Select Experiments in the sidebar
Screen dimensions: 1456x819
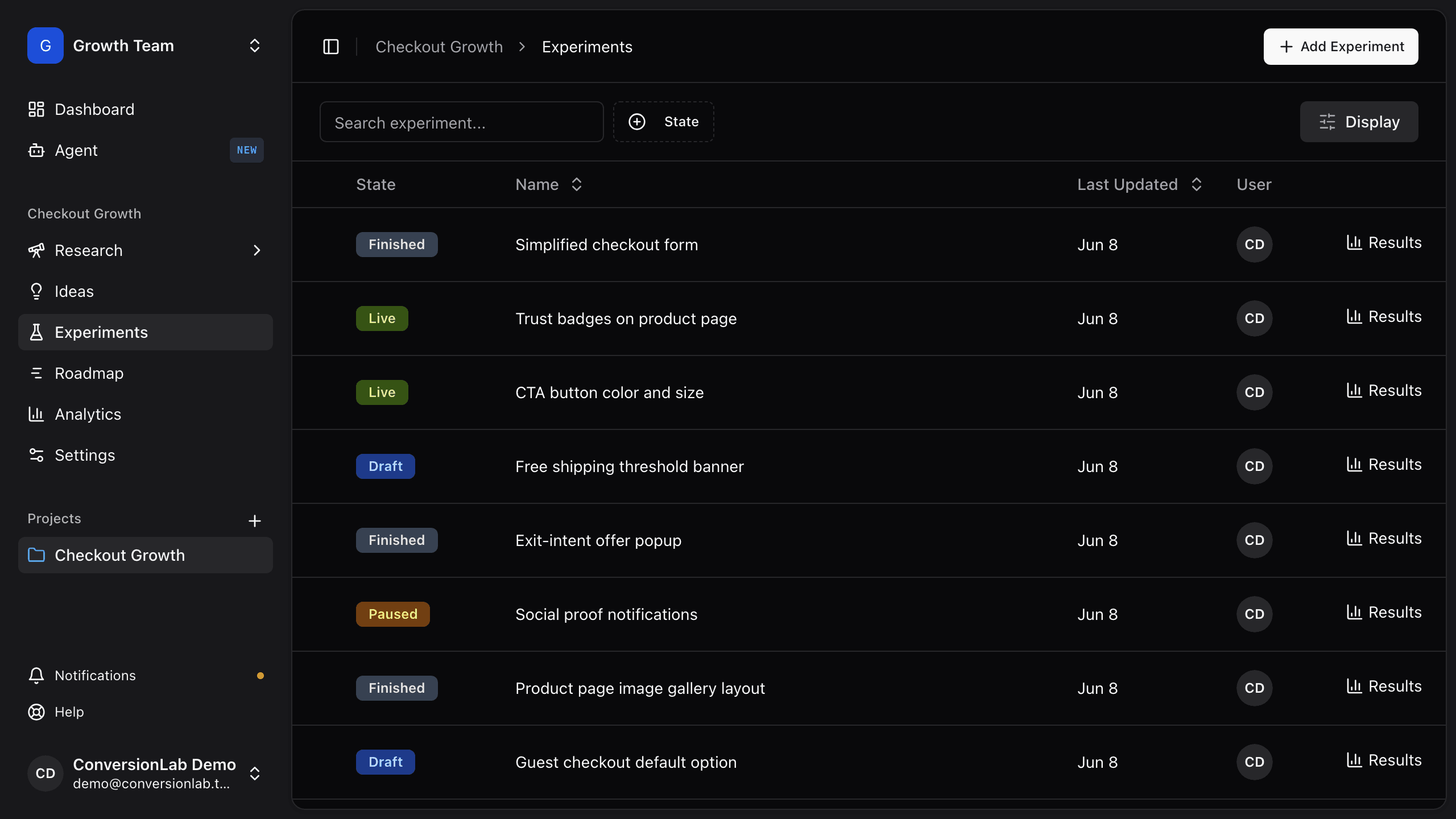pos(146,332)
